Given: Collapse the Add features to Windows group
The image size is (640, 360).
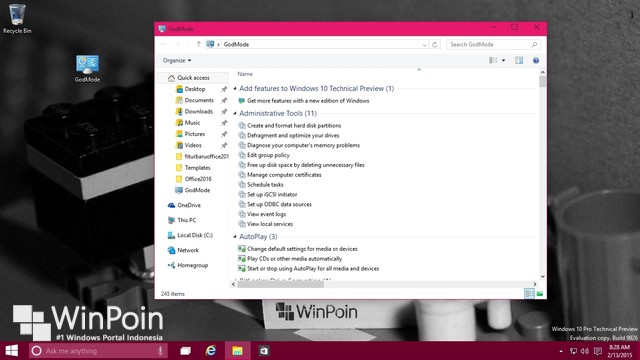Looking at the screenshot, I should (x=235, y=89).
